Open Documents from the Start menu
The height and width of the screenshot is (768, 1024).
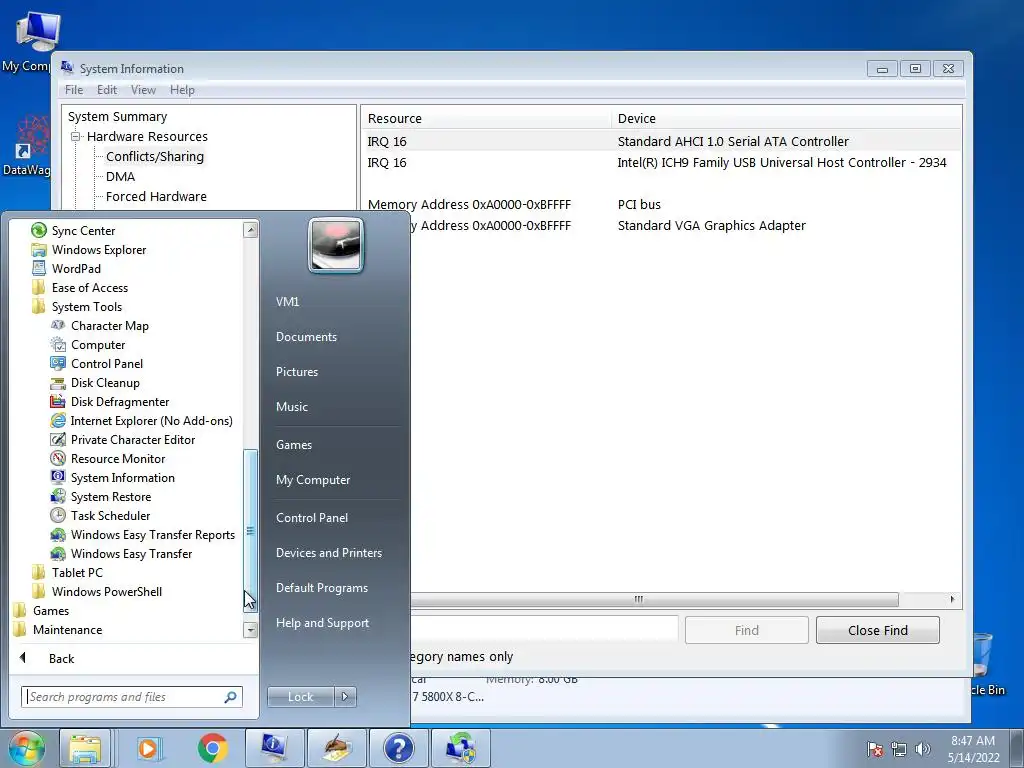306,337
